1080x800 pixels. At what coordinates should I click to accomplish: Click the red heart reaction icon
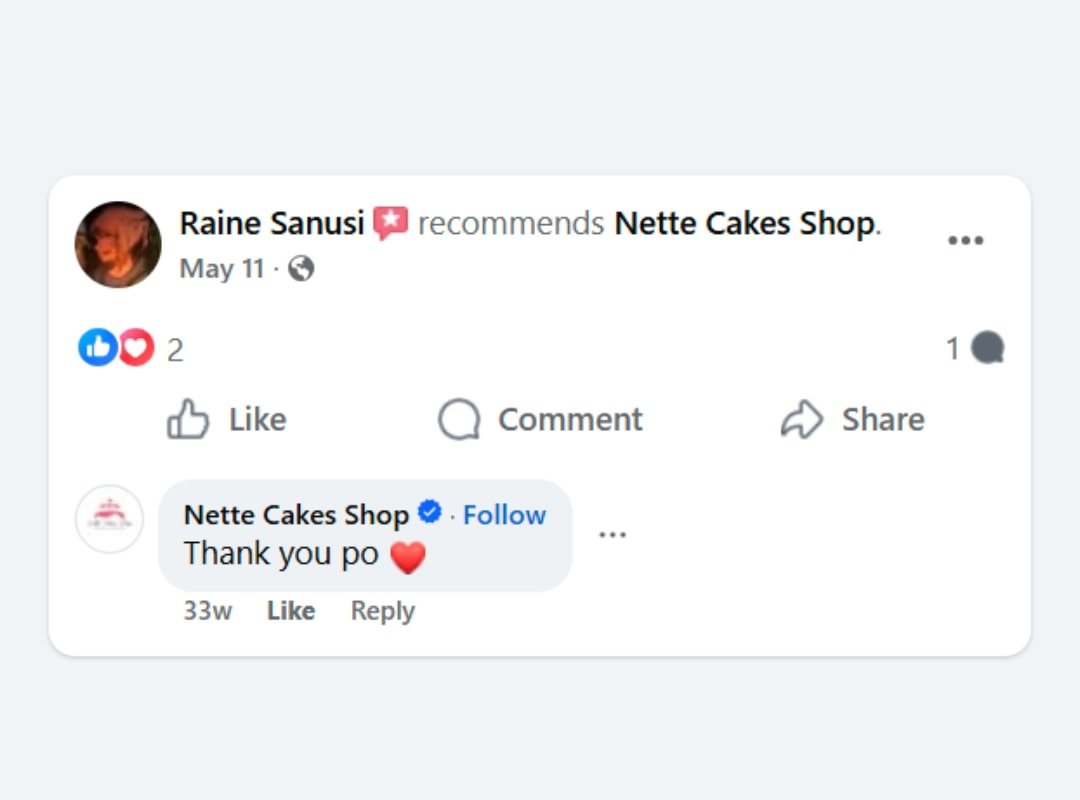point(136,348)
